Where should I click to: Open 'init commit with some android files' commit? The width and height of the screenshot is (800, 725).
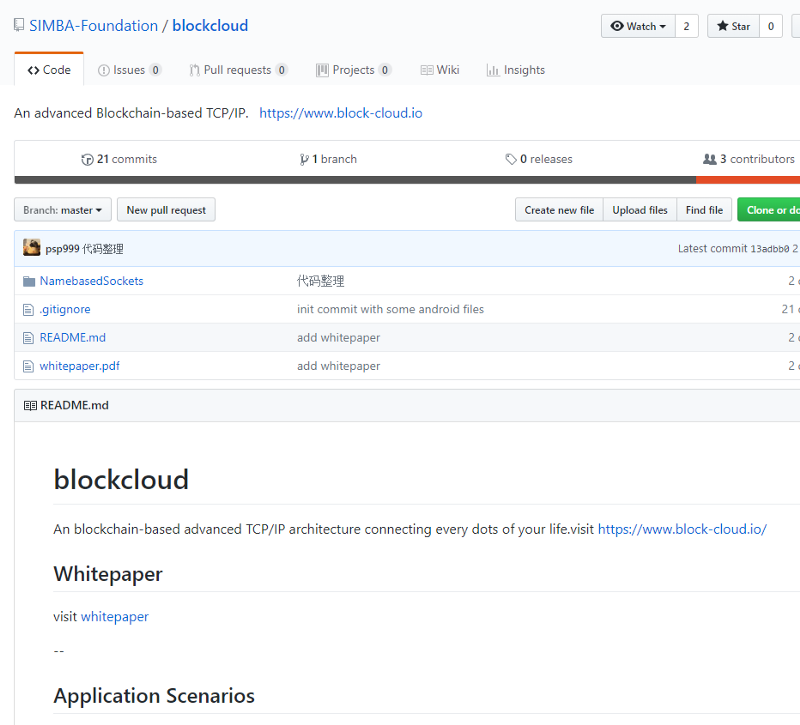[x=391, y=309]
